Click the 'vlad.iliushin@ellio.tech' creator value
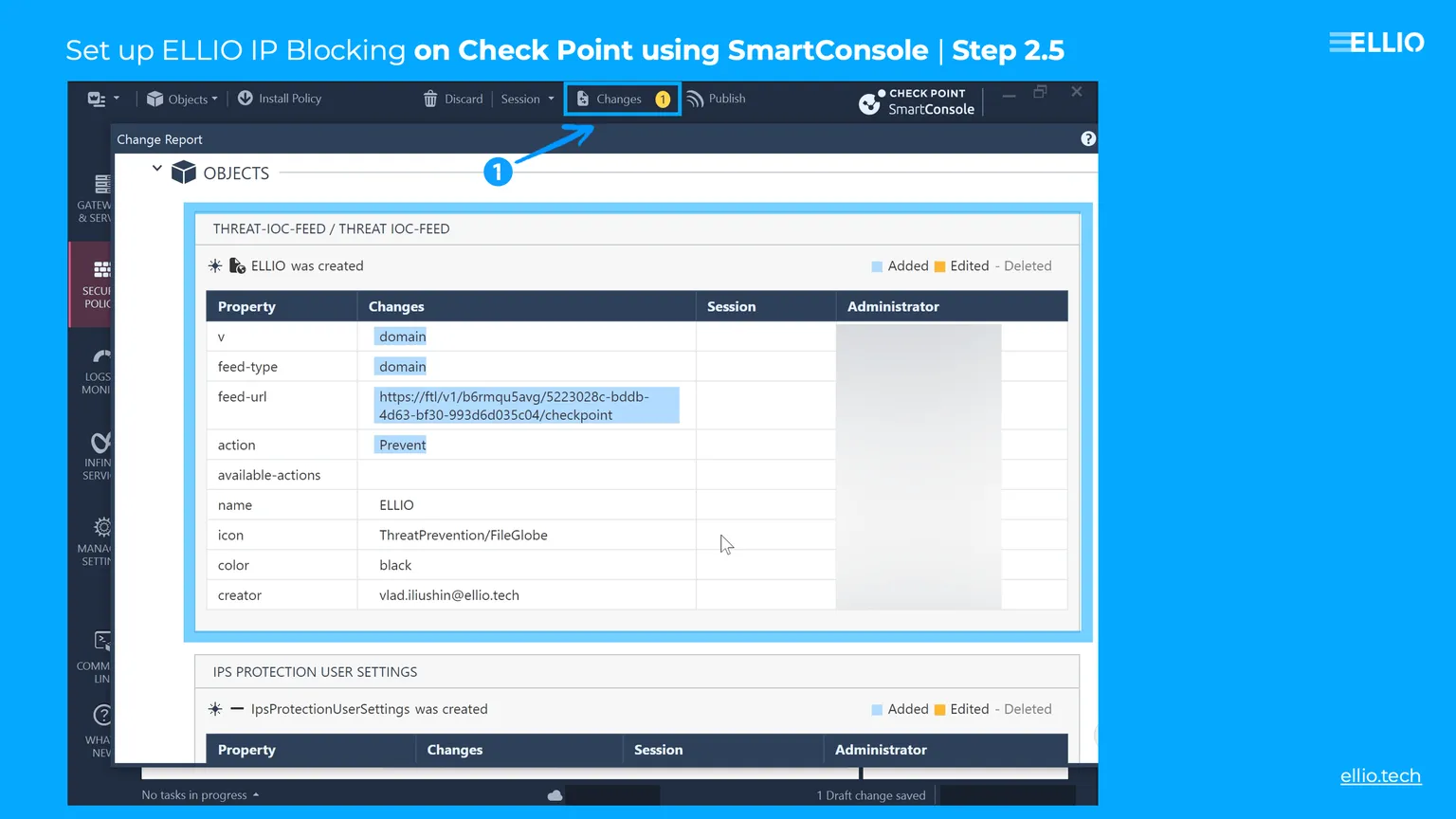This screenshot has width=1456, height=819. click(x=449, y=595)
